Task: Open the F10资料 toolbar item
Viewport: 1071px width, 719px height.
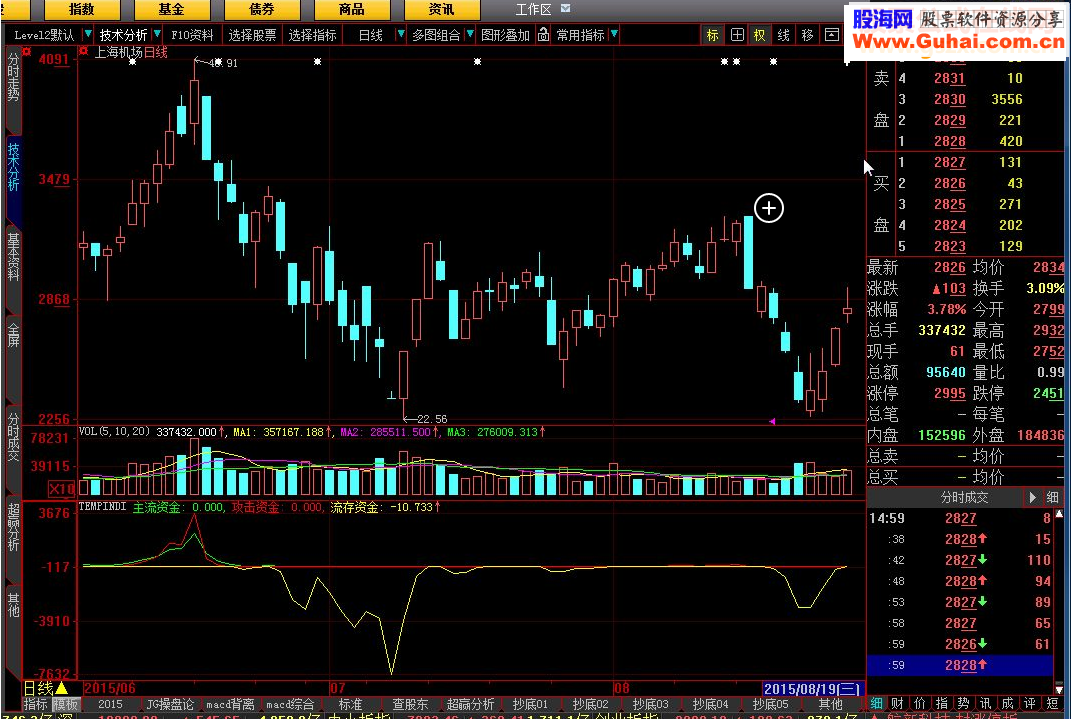Action: tap(192, 35)
